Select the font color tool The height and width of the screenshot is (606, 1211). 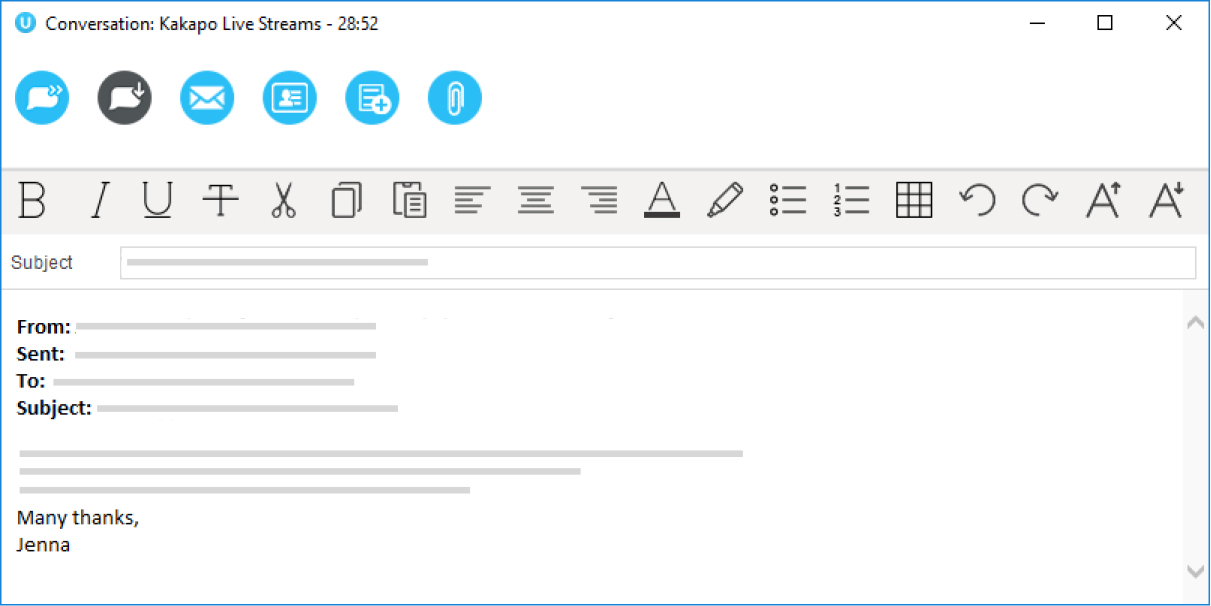662,200
